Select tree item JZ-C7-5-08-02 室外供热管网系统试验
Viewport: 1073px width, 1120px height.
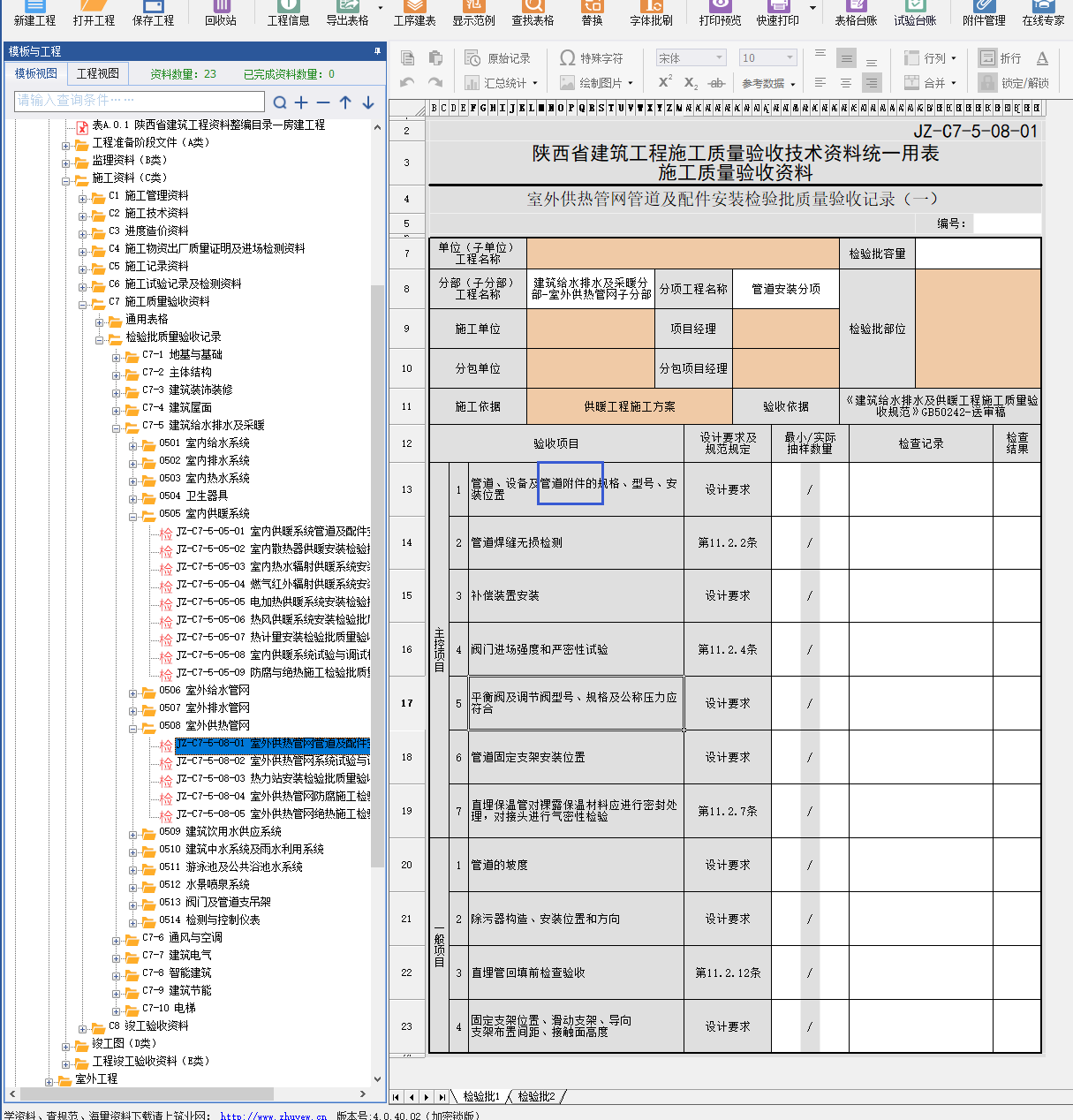(x=273, y=761)
